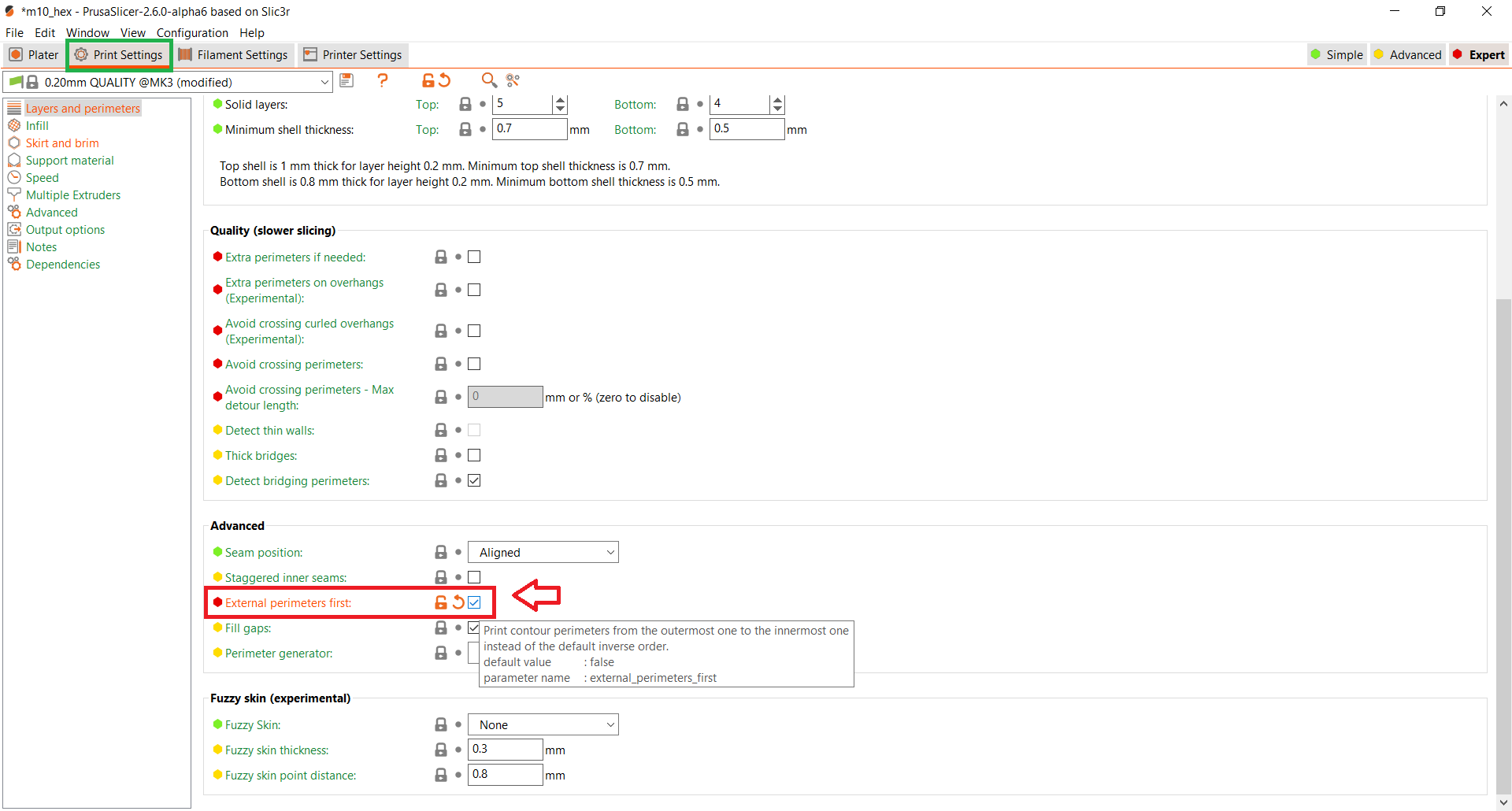Click the save preset icon
The height and width of the screenshot is (811, 1512).
coord(346,80)
